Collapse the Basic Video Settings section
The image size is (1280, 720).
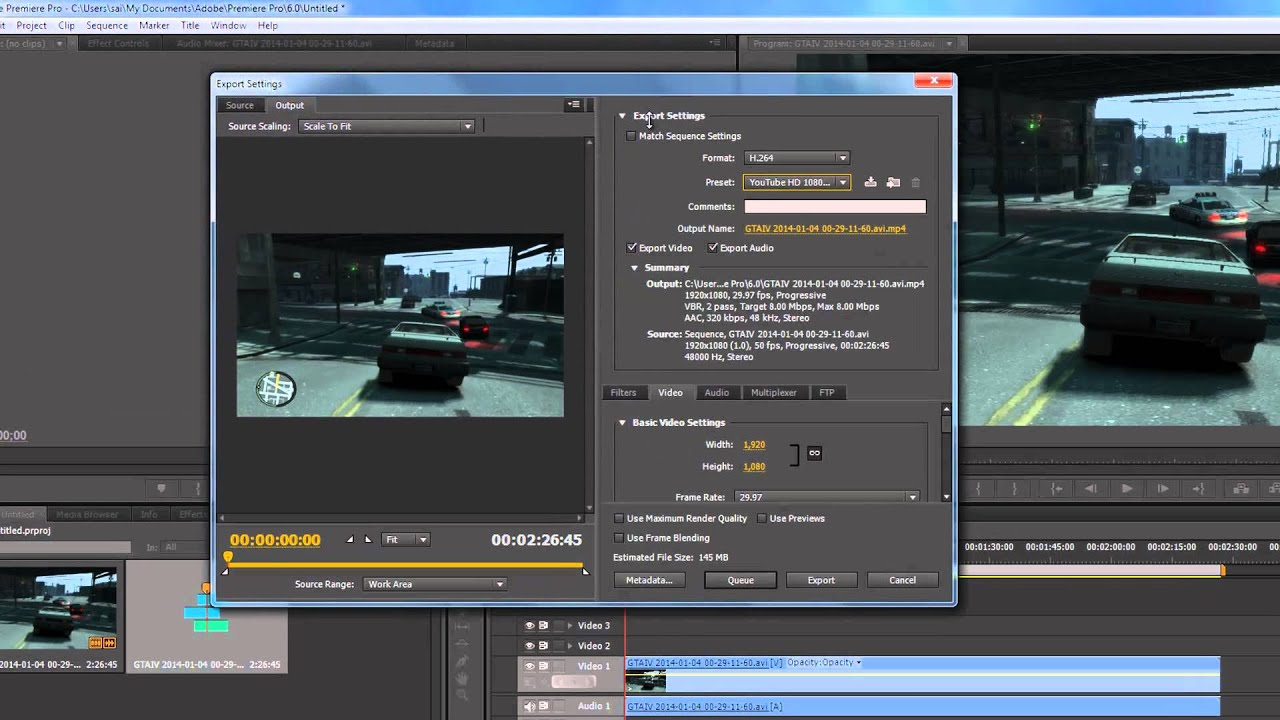pyautogui.click(x=622, y=423)
